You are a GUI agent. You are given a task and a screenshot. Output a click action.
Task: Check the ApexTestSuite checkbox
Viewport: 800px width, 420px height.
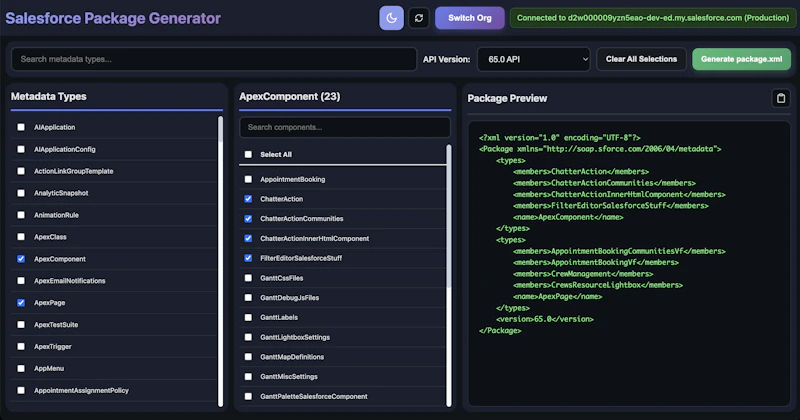[x=21, y=325]
